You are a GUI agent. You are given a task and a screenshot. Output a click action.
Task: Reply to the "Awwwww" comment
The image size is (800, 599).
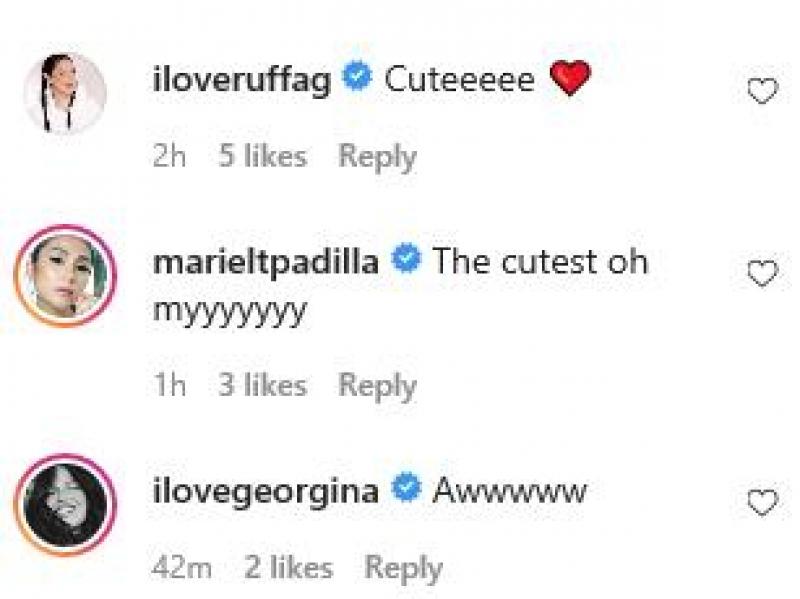403,568
